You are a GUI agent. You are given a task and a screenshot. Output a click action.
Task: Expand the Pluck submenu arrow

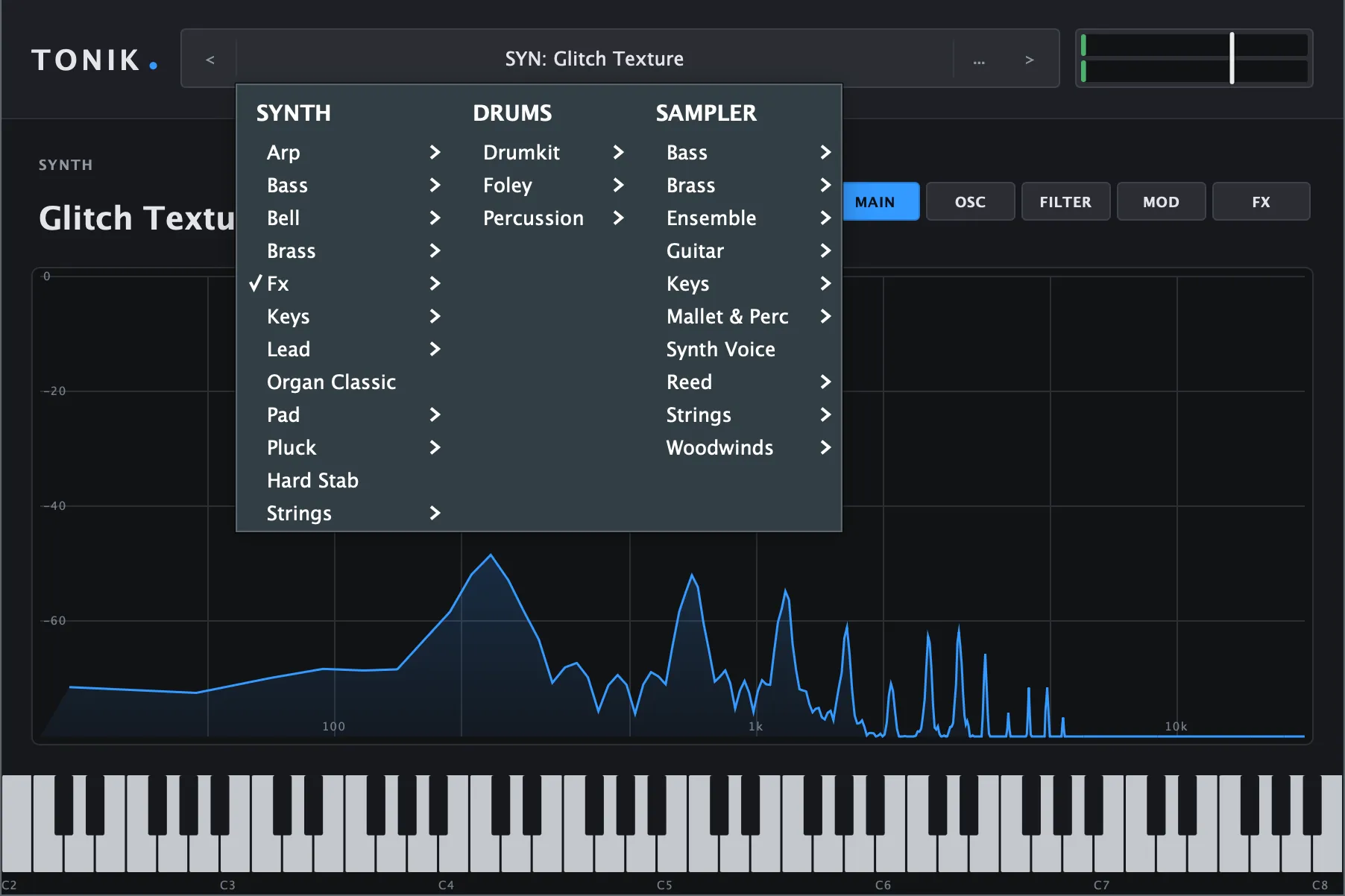(435, 447)
